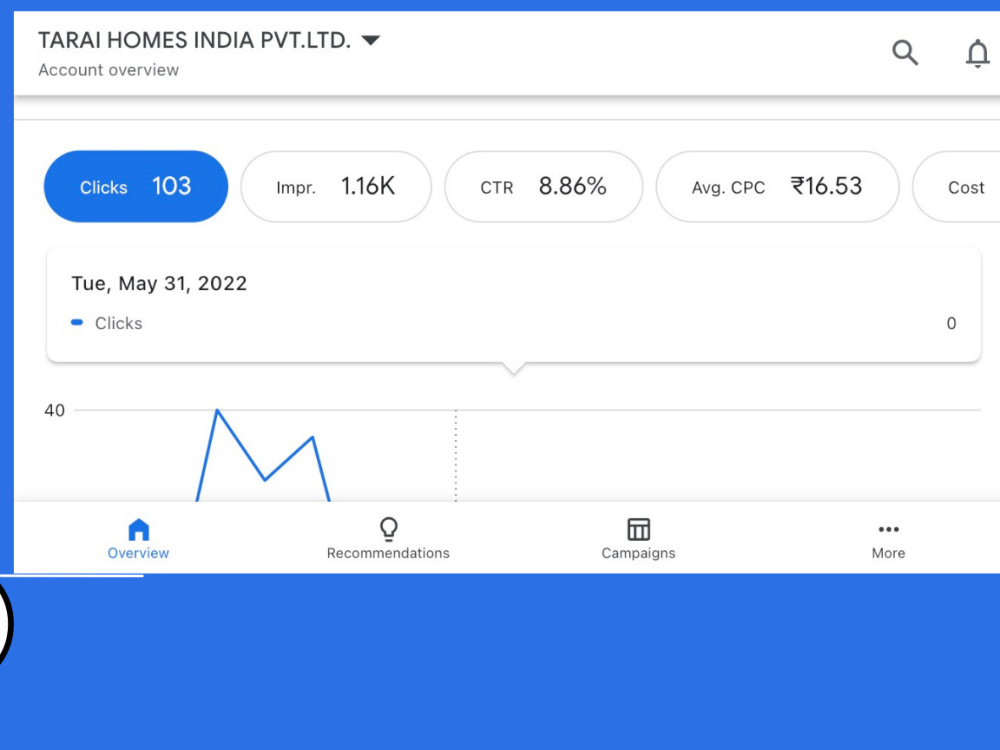Select the CTR 8.86% metric chip

(543, 186)
